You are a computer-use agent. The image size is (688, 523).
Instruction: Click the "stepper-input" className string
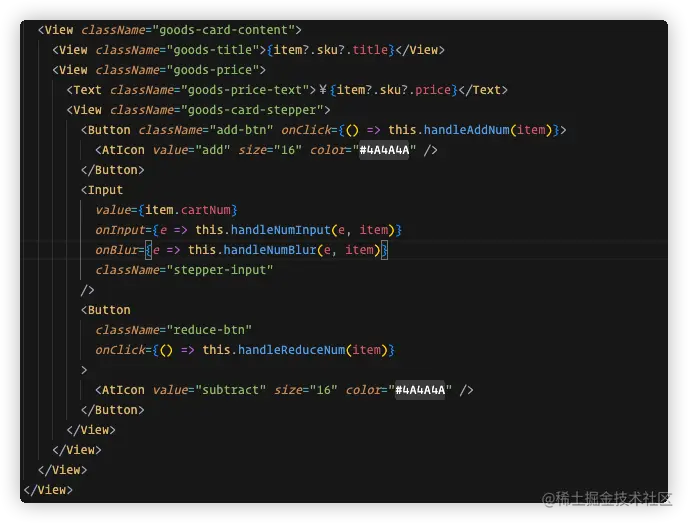pos(220,270)
